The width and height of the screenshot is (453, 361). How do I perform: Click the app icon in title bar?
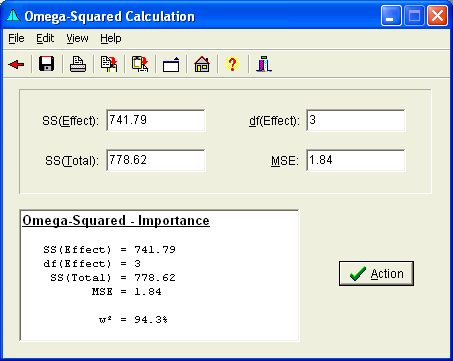point(13,16)
